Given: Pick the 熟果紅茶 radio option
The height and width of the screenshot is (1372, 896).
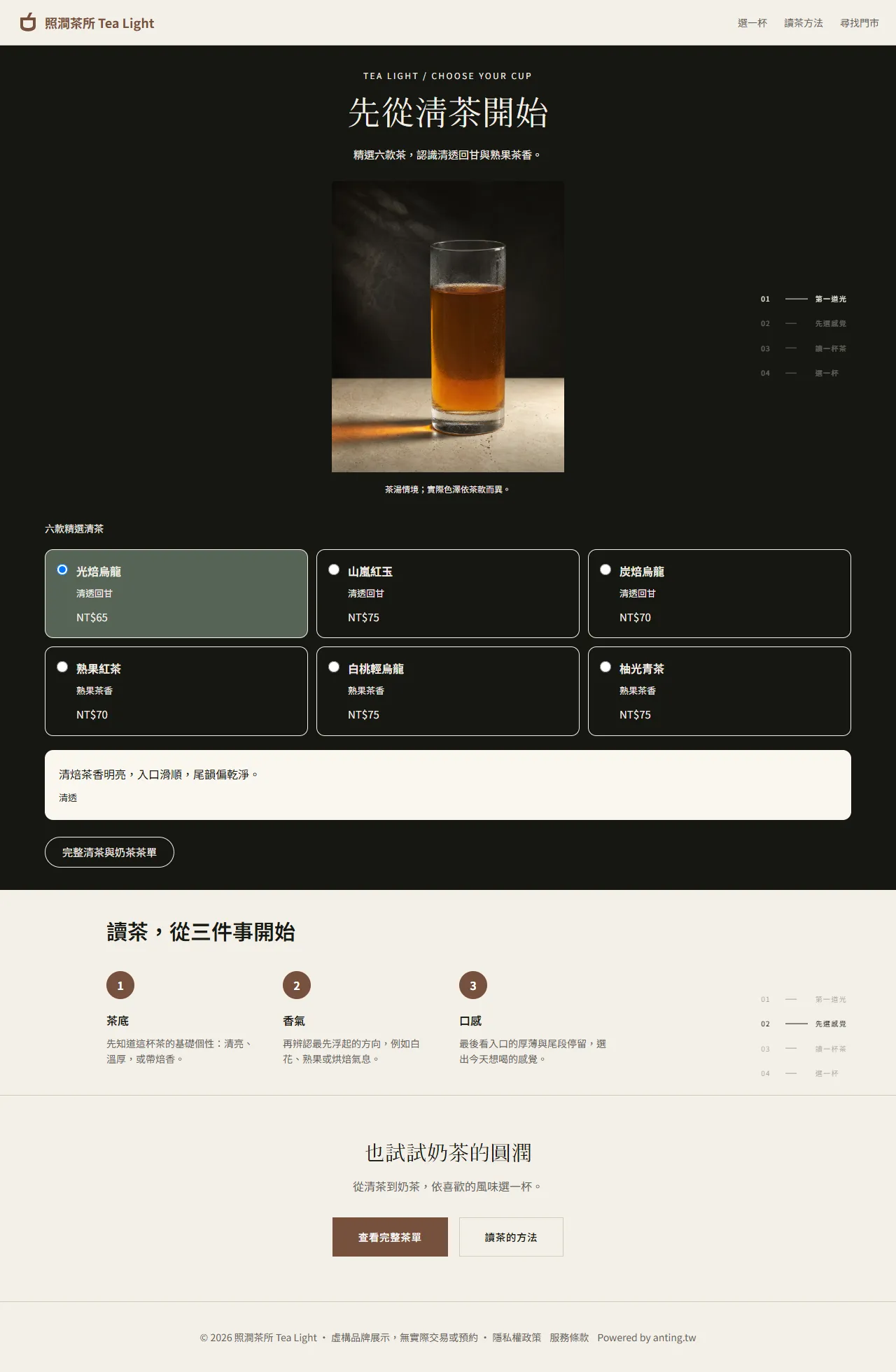Looking at the screenshot, I should pos(62,667).
